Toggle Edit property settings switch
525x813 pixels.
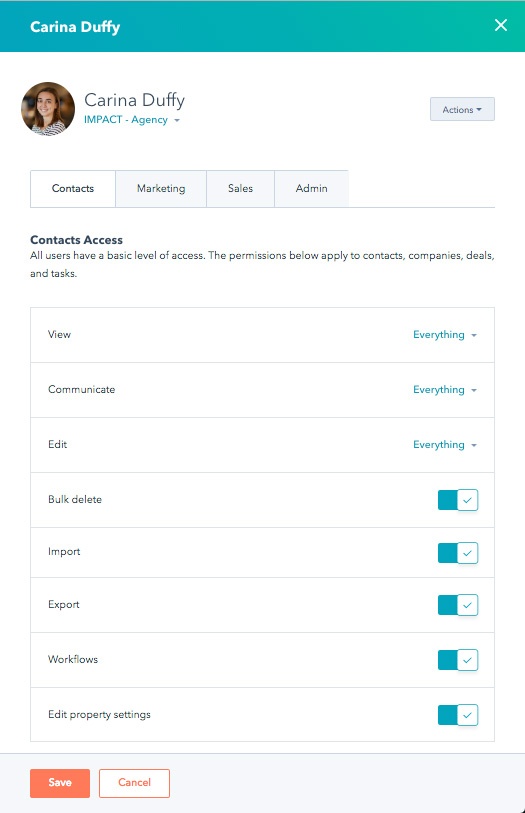(x=458, y=715)
